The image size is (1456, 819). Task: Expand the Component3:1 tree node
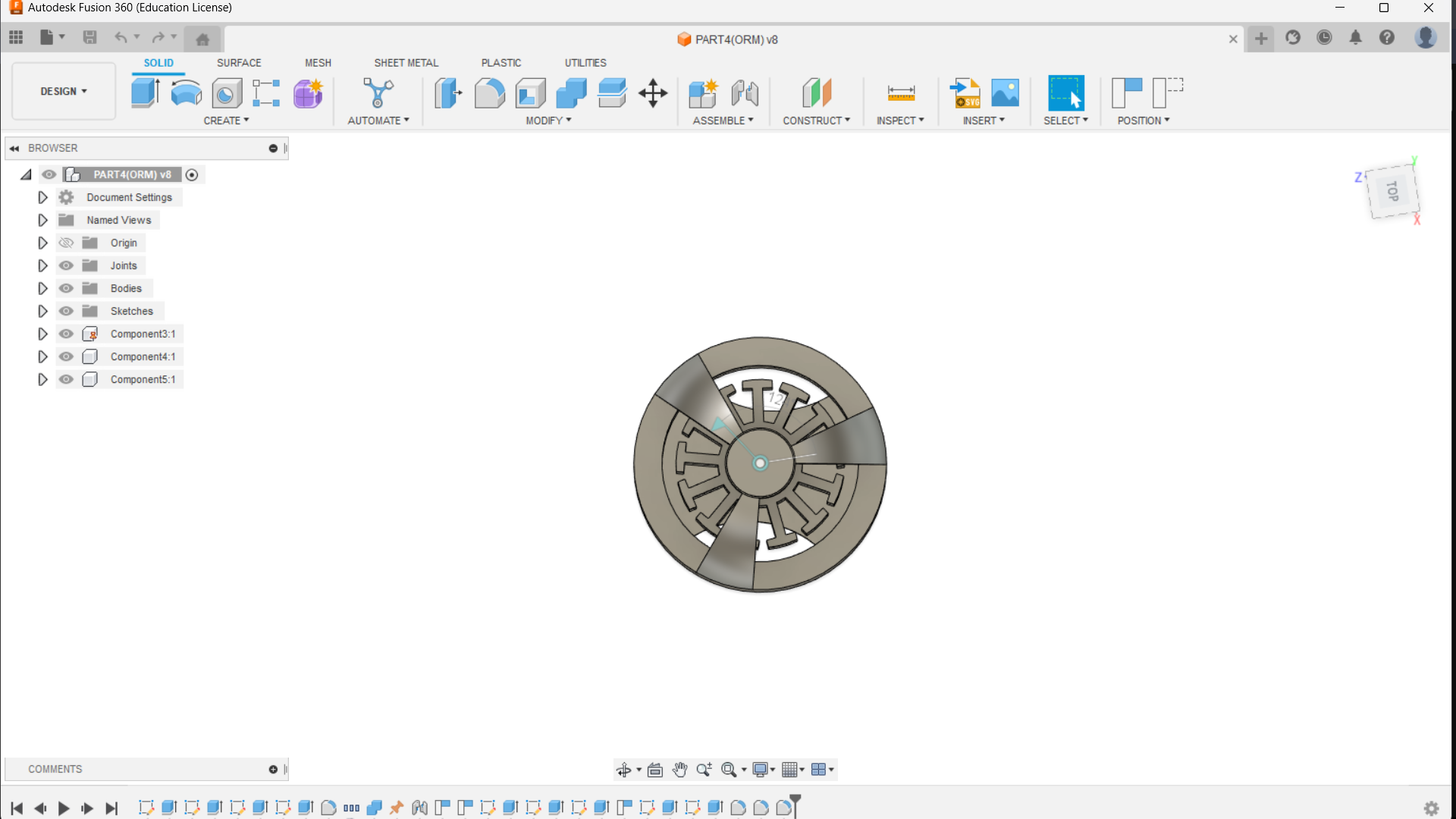42,334
